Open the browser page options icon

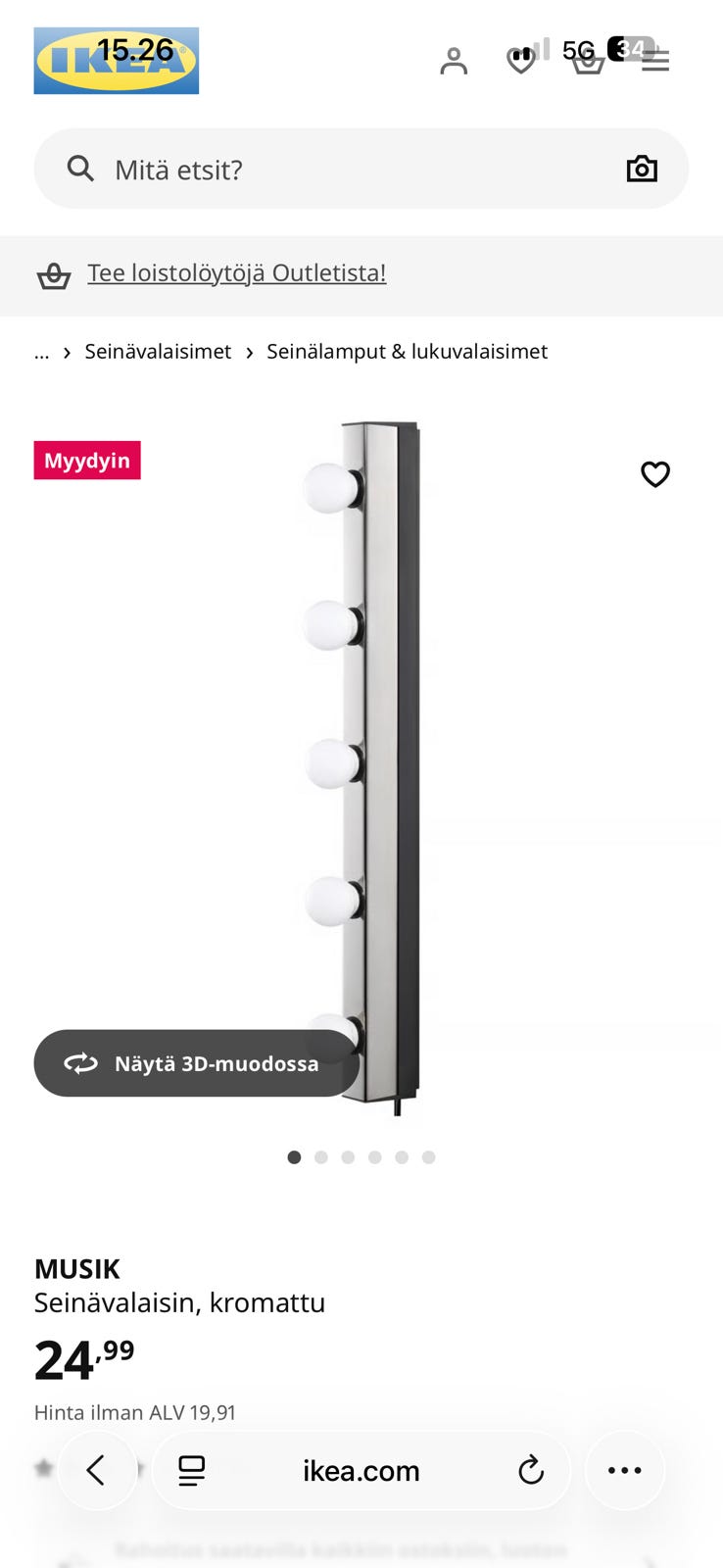click(x=191, y=1470)
